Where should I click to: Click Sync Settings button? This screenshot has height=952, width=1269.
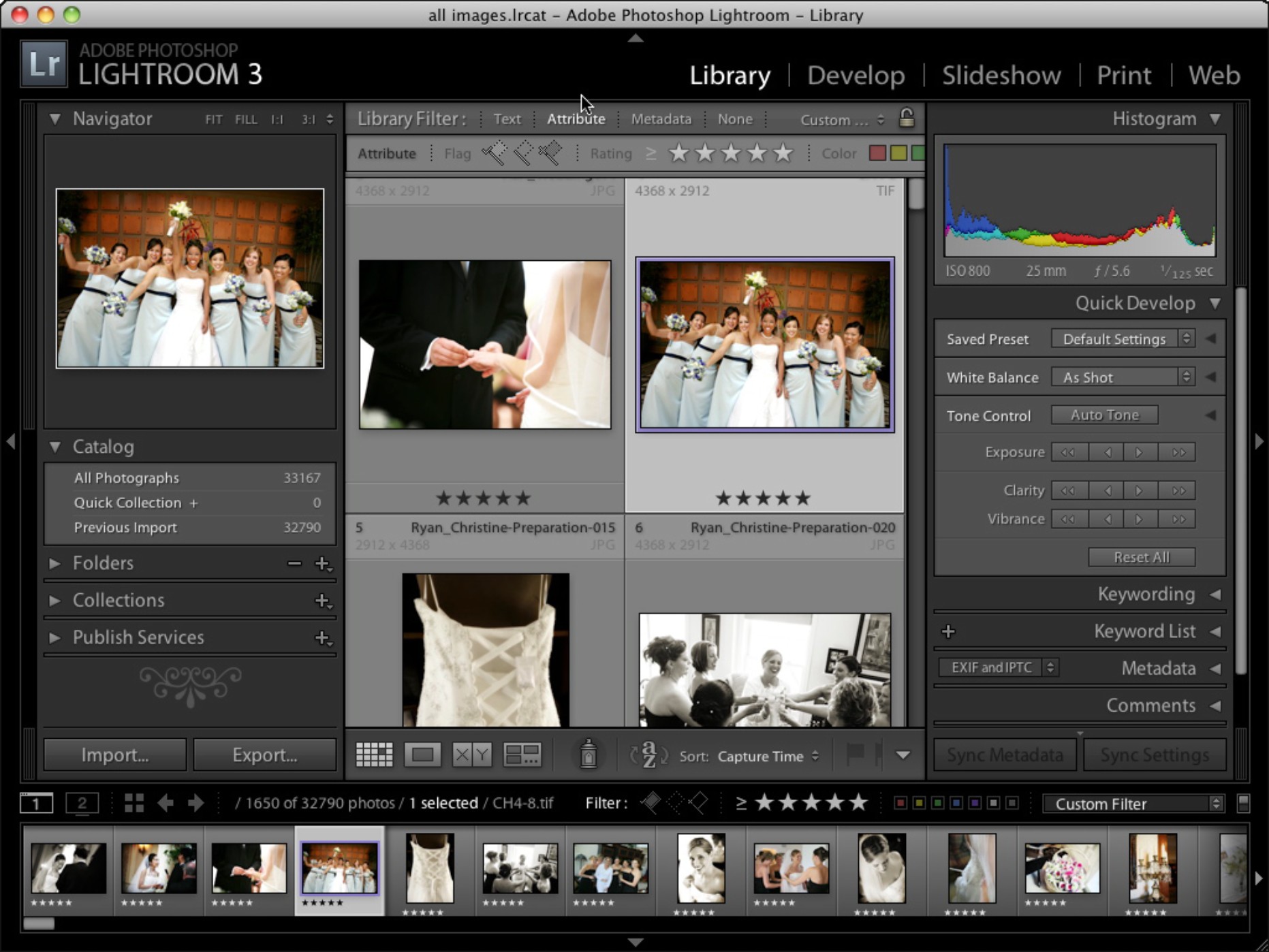tap(1155, 755)
